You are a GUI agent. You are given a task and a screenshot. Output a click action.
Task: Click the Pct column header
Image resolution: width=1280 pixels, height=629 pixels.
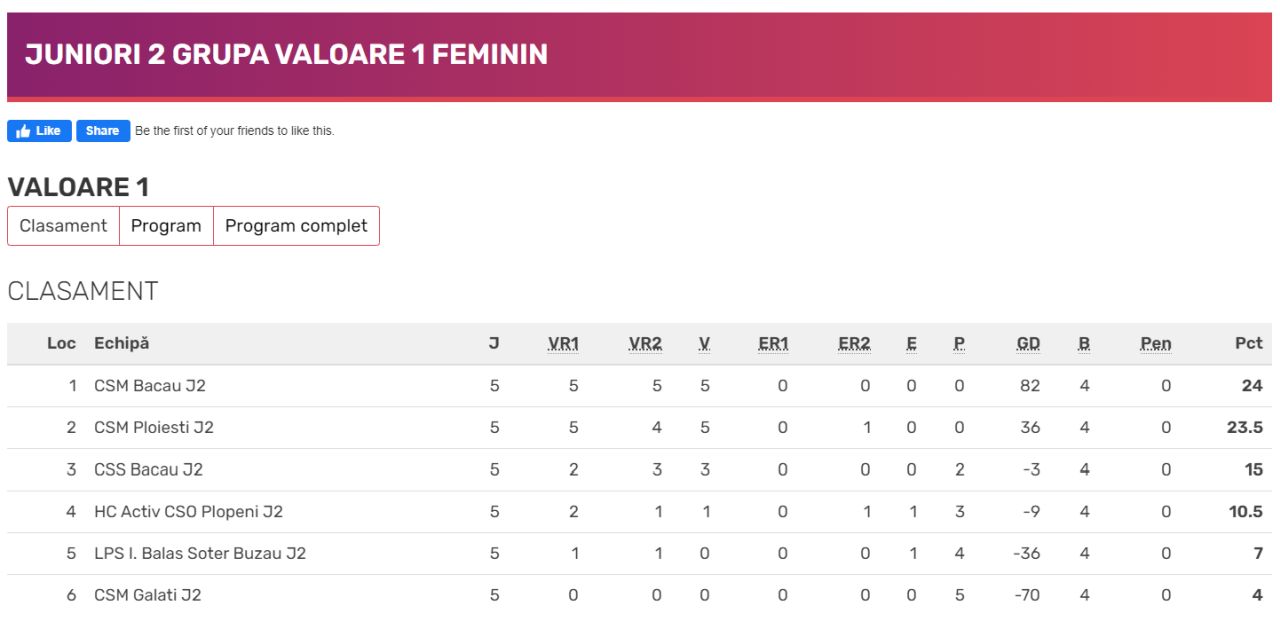pos(1248,344)
